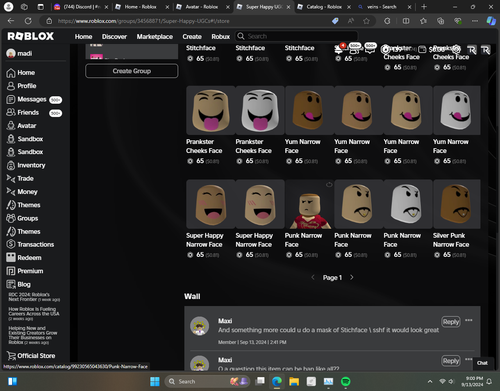Switch to Avatar - Roblox tab
The height and width of the screenshot is (391, 500).
point(203,7)
